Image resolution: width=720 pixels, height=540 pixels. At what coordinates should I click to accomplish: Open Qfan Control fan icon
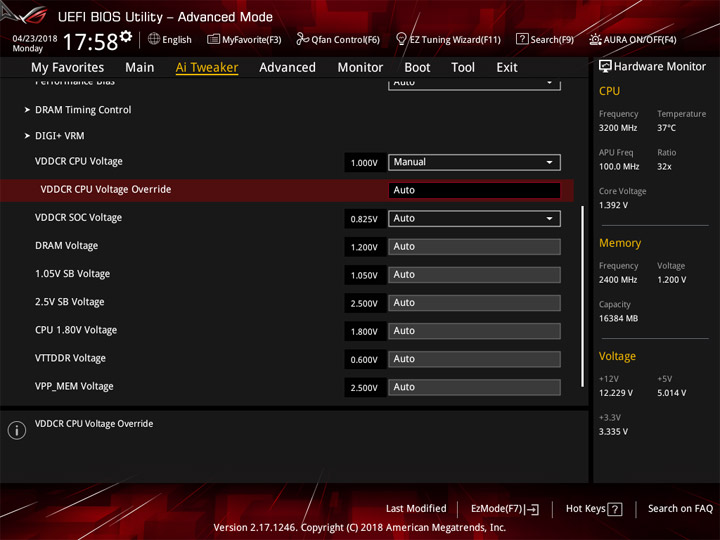[x=302, y=39]
